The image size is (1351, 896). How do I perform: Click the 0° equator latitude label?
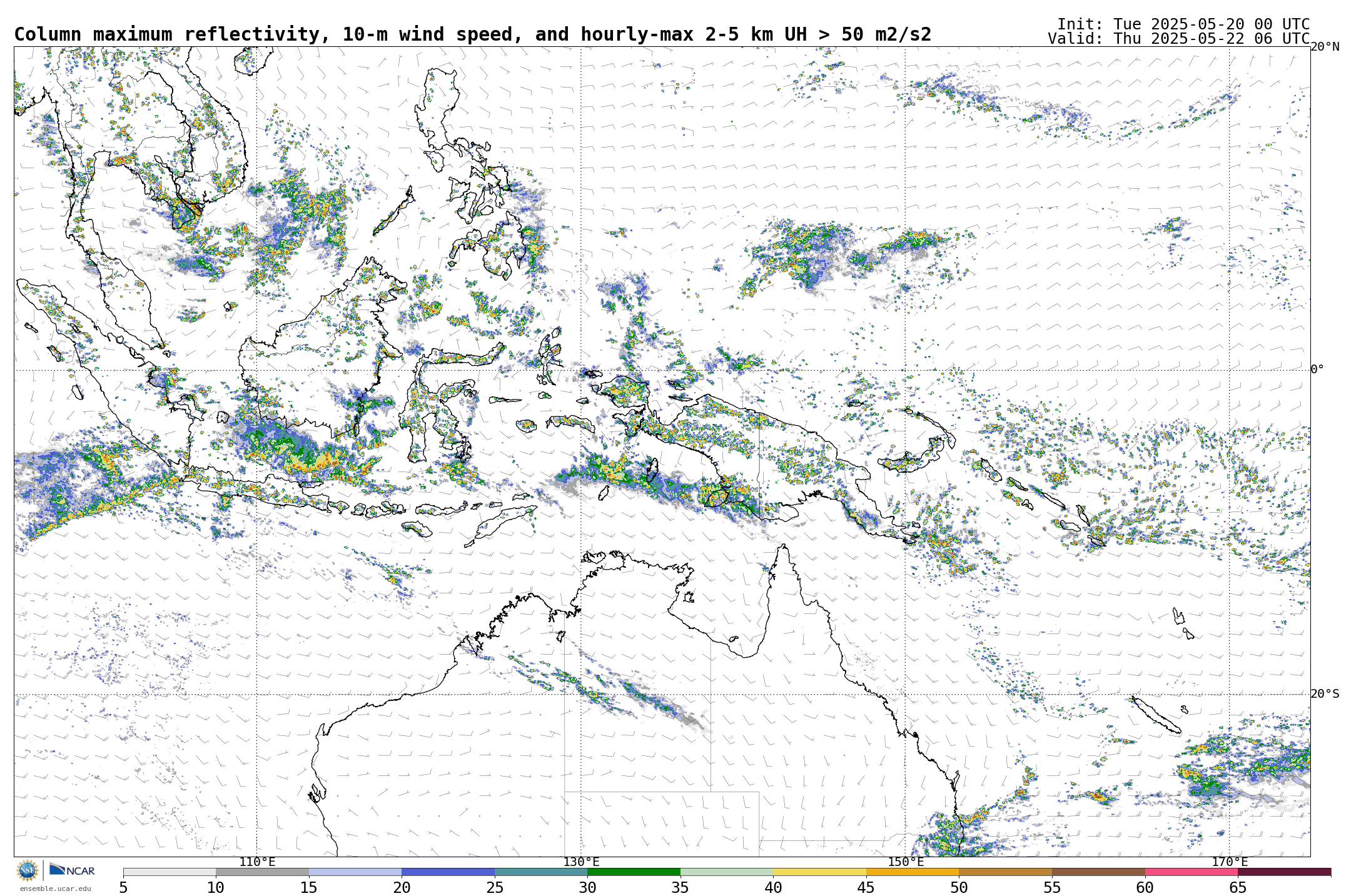pos(1317,370)
